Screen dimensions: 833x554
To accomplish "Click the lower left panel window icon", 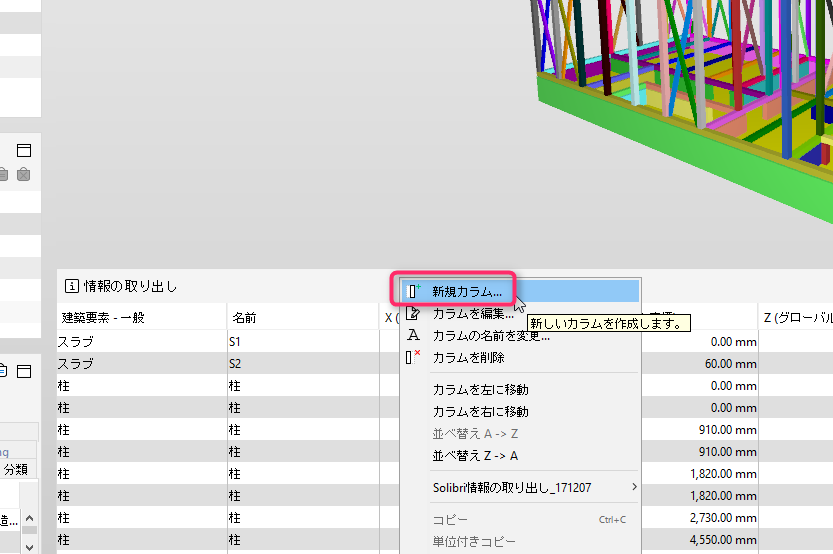I will [24, 371].
